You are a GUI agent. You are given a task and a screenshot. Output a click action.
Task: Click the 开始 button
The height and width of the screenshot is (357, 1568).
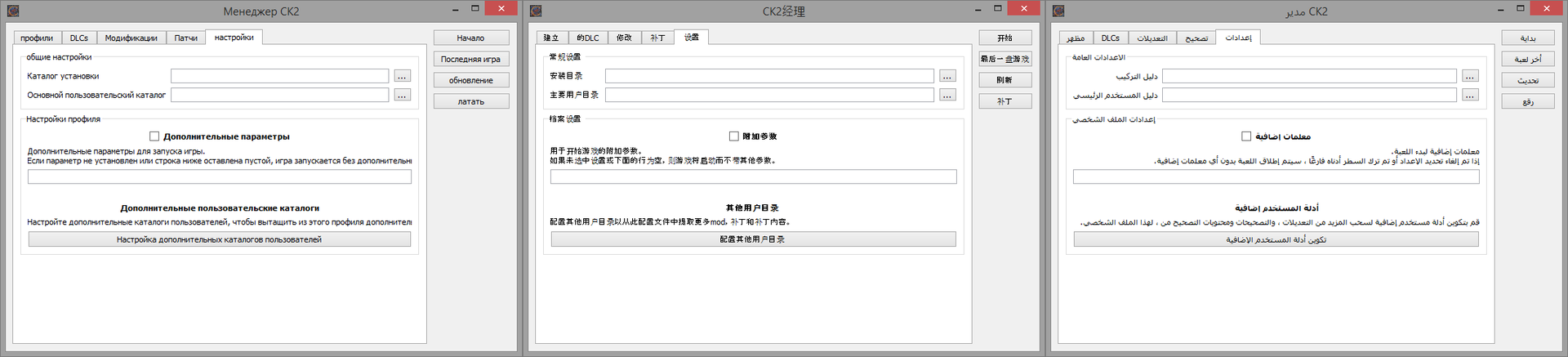pyautogui.click(x=1005, y=38)
